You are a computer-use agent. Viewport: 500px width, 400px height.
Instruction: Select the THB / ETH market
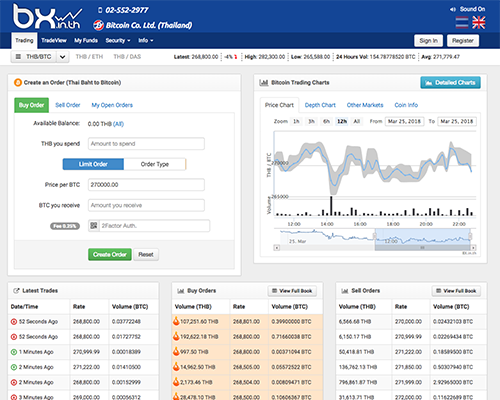coord(89,57)
